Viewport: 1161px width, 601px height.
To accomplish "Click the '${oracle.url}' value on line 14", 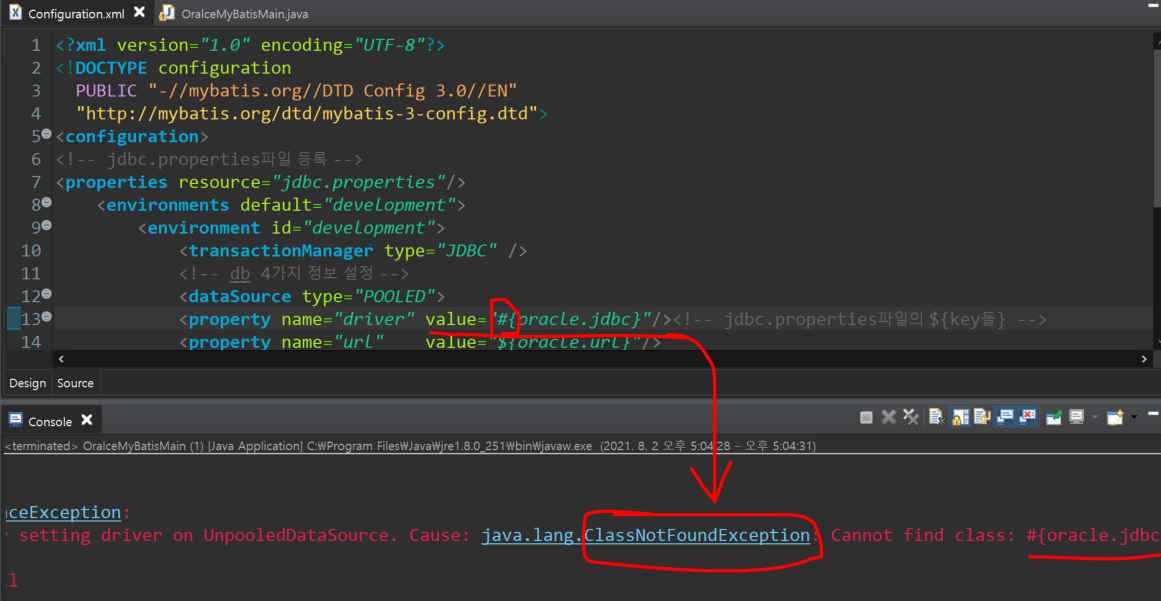I will click(567, 342).
